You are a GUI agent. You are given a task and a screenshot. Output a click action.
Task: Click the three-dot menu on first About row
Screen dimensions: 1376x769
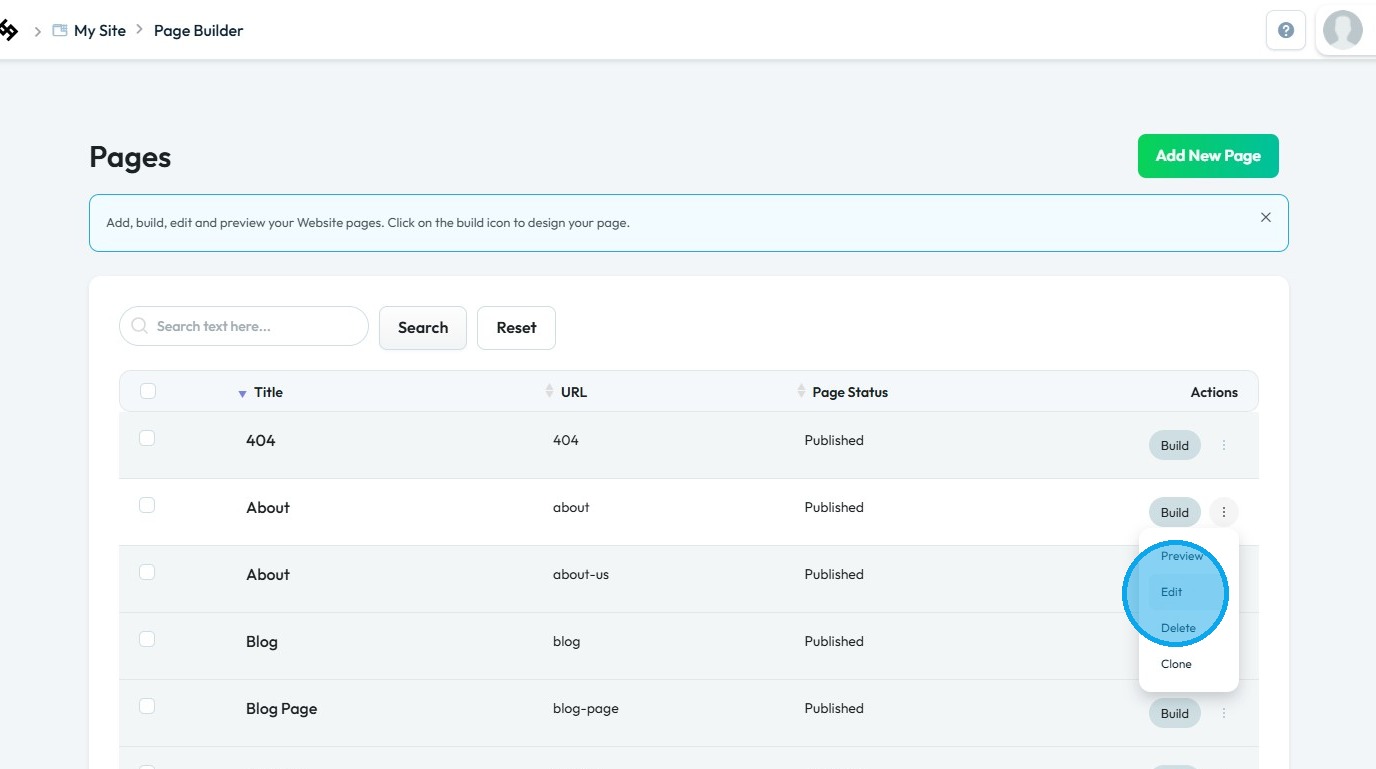[1224, 512]
